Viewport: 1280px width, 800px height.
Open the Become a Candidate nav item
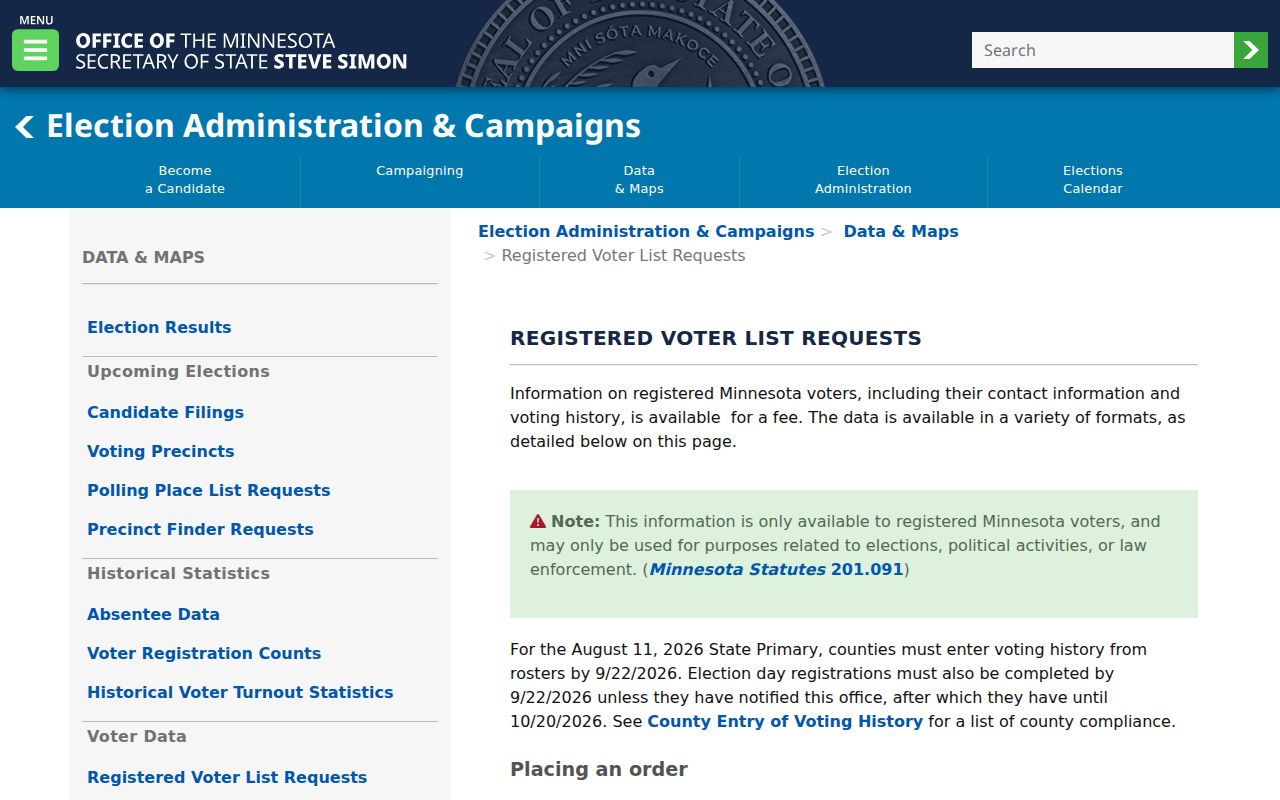point(185,180)
